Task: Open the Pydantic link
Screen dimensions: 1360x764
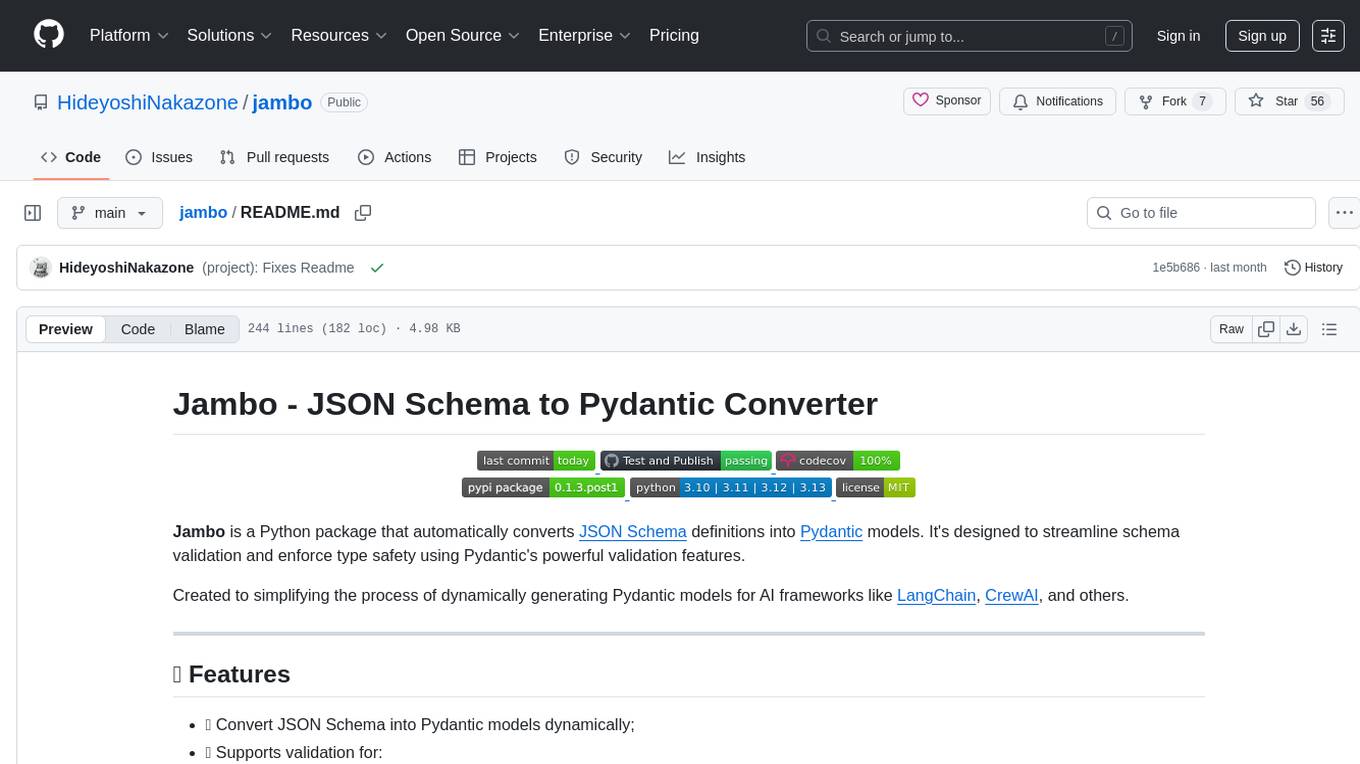Action: (x=831, y=531)
